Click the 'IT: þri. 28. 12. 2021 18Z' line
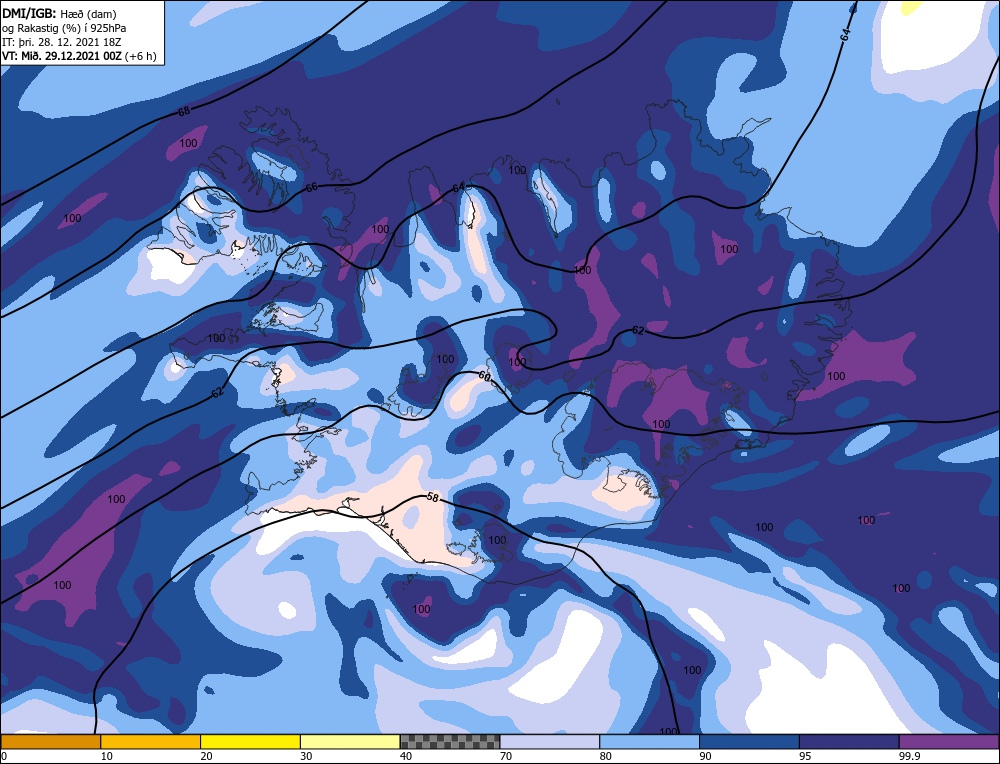Viewport: 1000px width, 764px height. (61, 42)
